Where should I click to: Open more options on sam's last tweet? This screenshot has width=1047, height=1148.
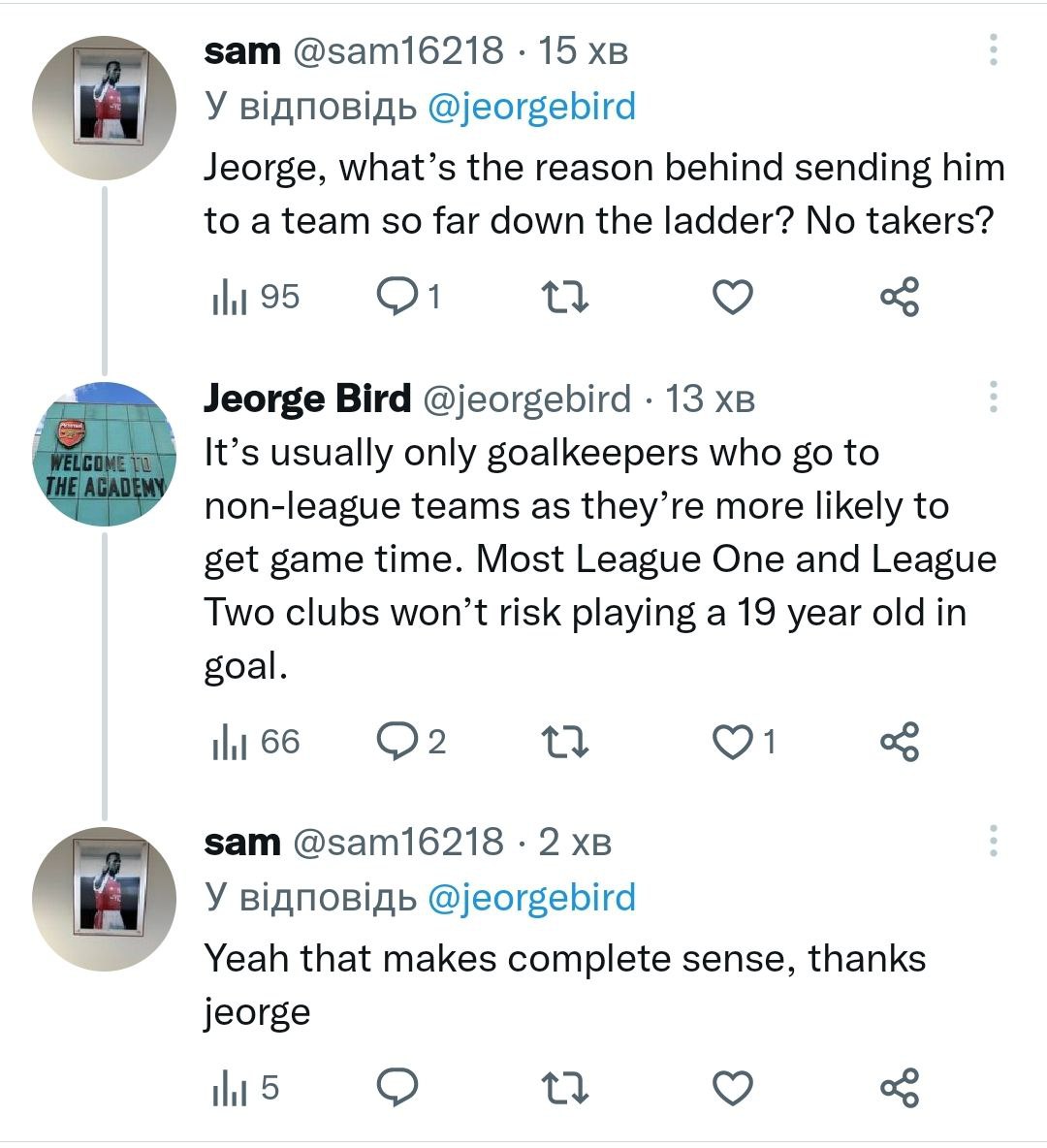(x=994, y=842)
